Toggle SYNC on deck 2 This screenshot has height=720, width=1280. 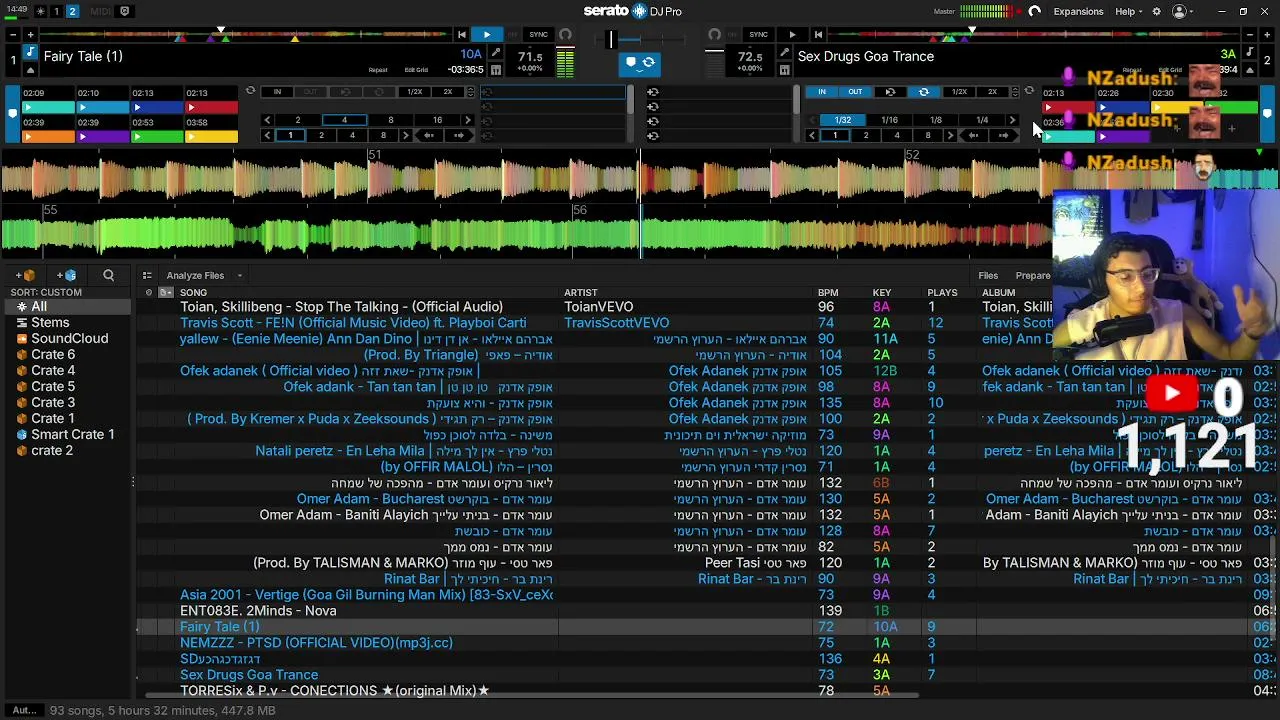(x=758, y=35)
